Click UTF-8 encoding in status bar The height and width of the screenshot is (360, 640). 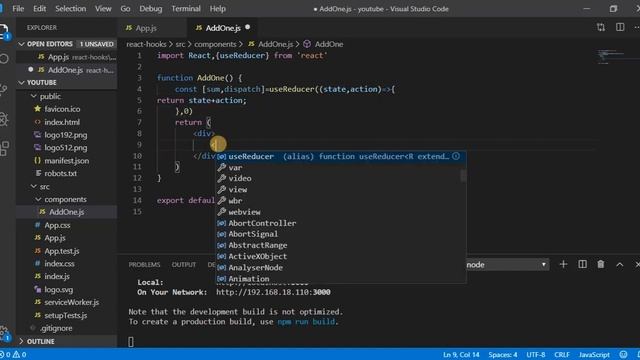click(x=536, y=354)
